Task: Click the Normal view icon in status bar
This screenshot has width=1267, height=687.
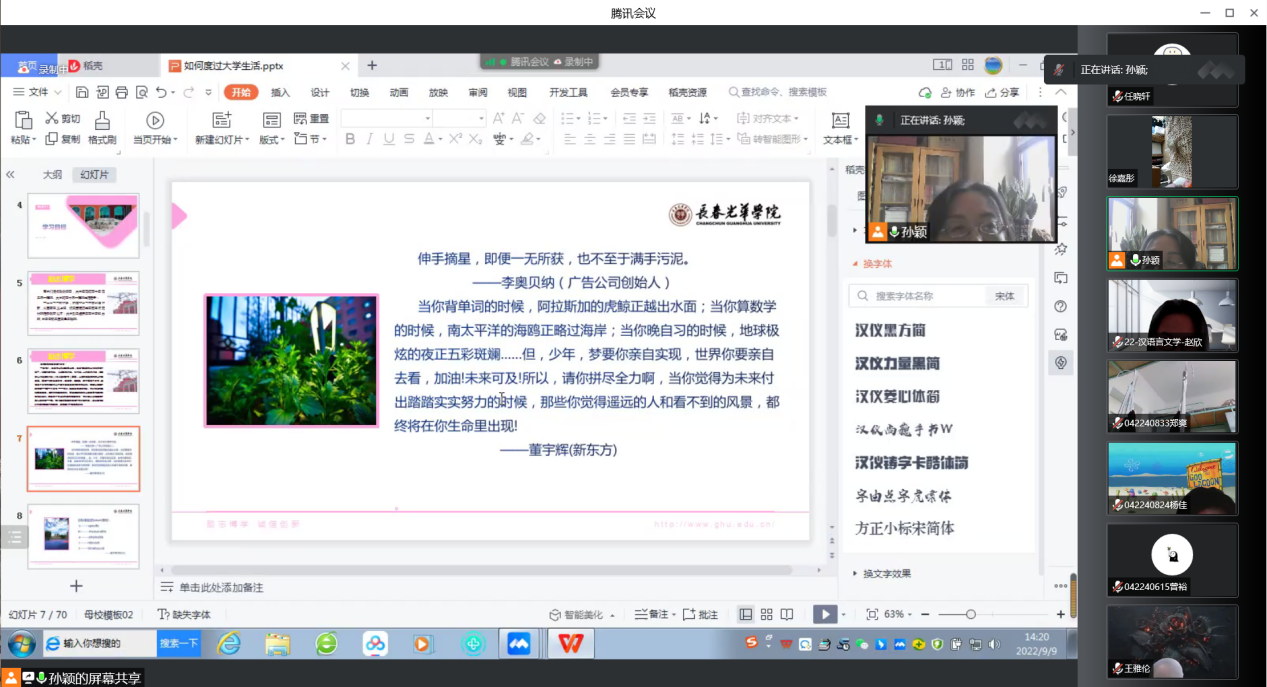Action: pos(745,614)
